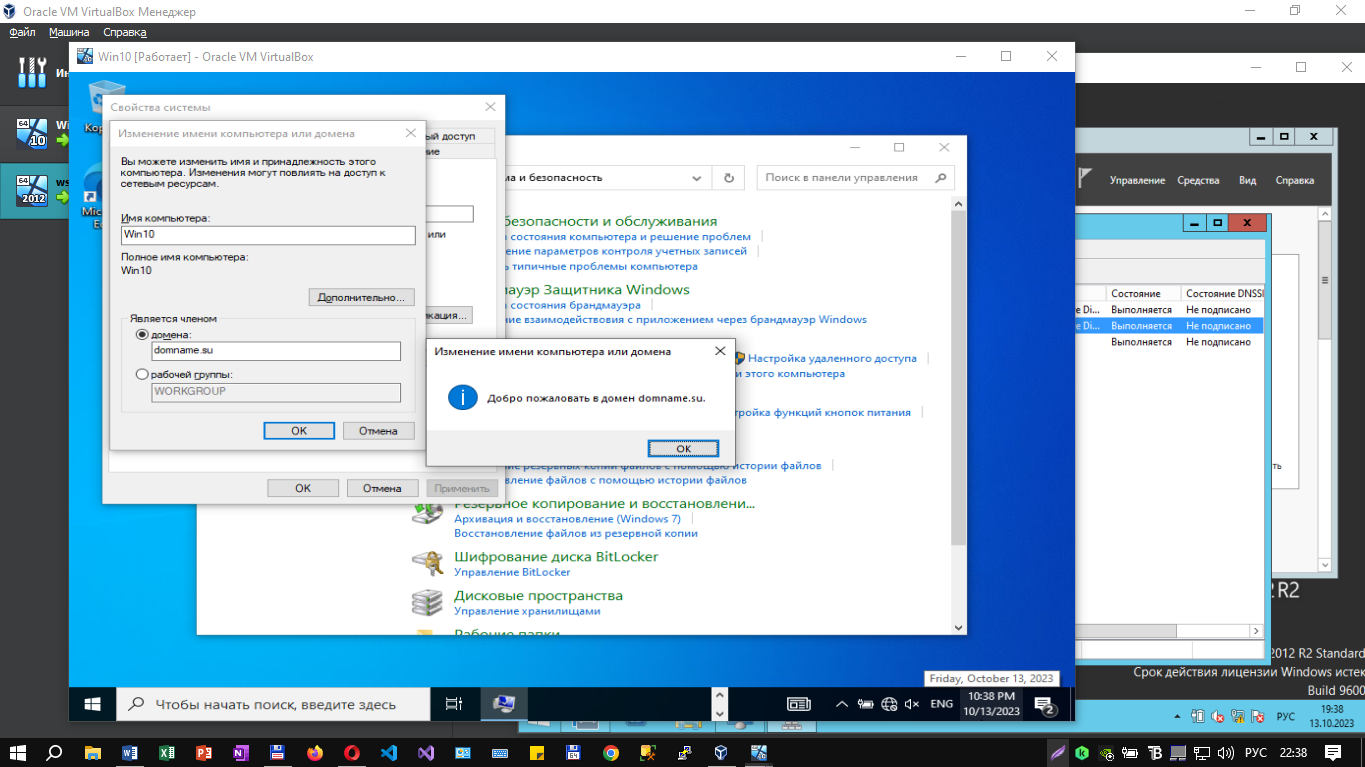Launch Opera from the host taskbar
Viewport: 1365px width, 767px height.
[352, 752]
